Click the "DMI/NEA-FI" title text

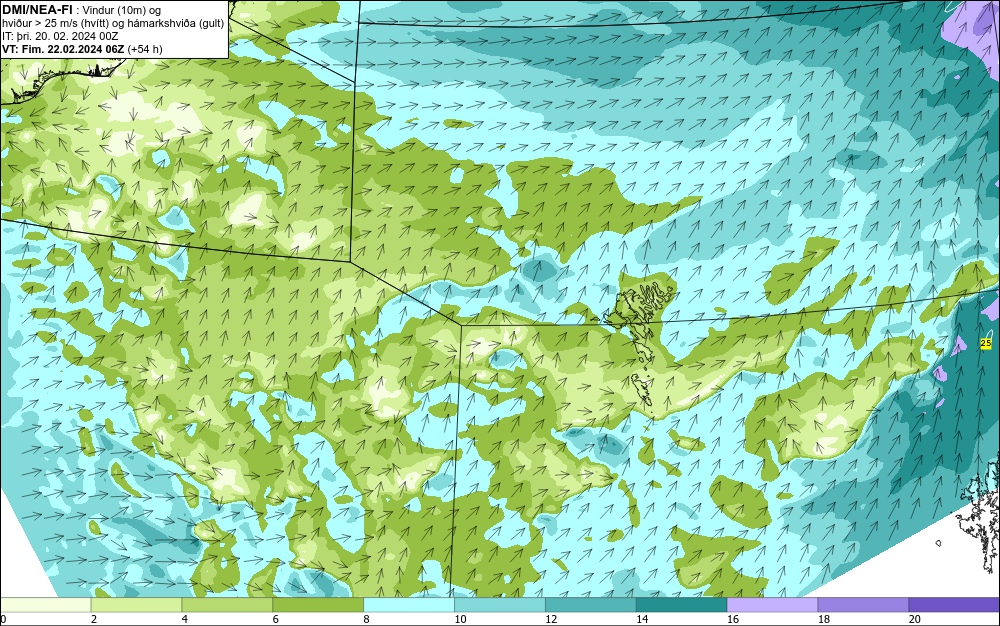point(37,9)
